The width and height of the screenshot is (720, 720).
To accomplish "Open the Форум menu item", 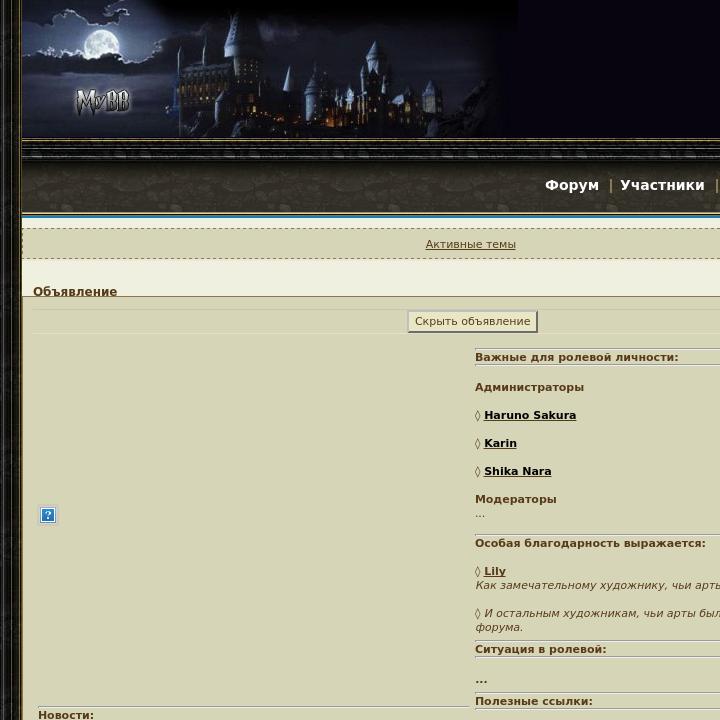I will coord(572,185).
